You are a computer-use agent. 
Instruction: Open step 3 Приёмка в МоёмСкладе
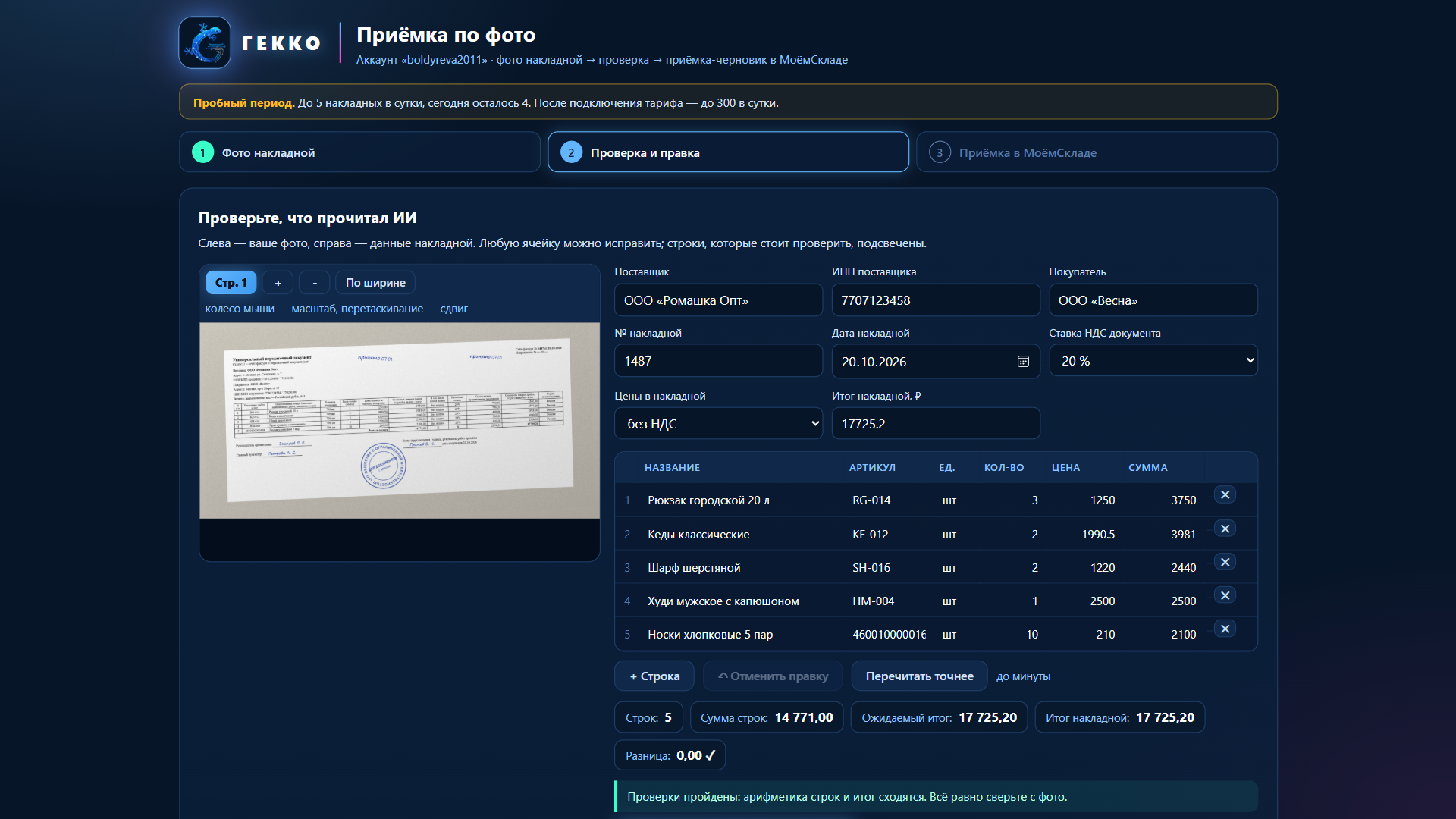1097,152
